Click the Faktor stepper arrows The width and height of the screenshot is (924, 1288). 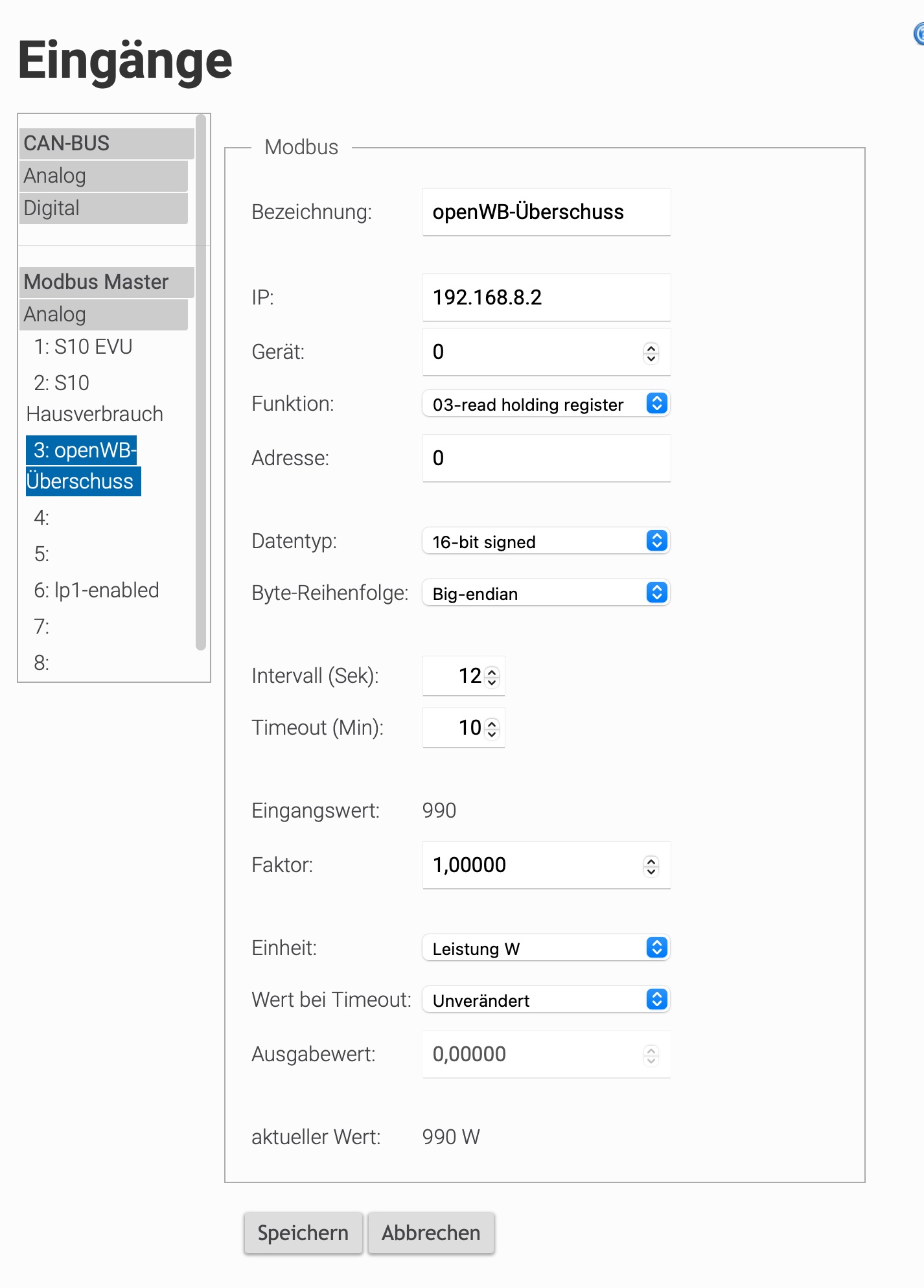651,866
